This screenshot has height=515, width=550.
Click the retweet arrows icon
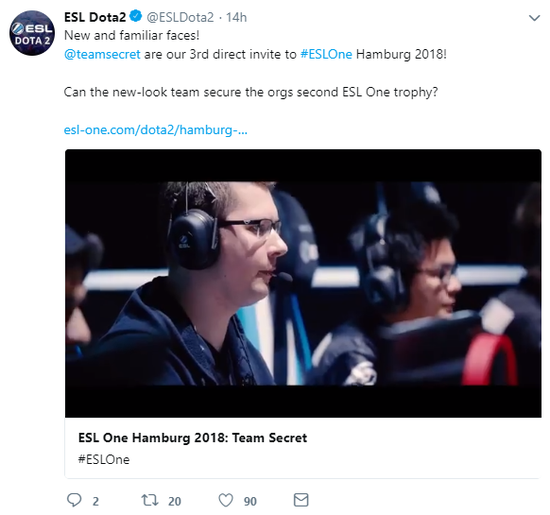(150, 500)
